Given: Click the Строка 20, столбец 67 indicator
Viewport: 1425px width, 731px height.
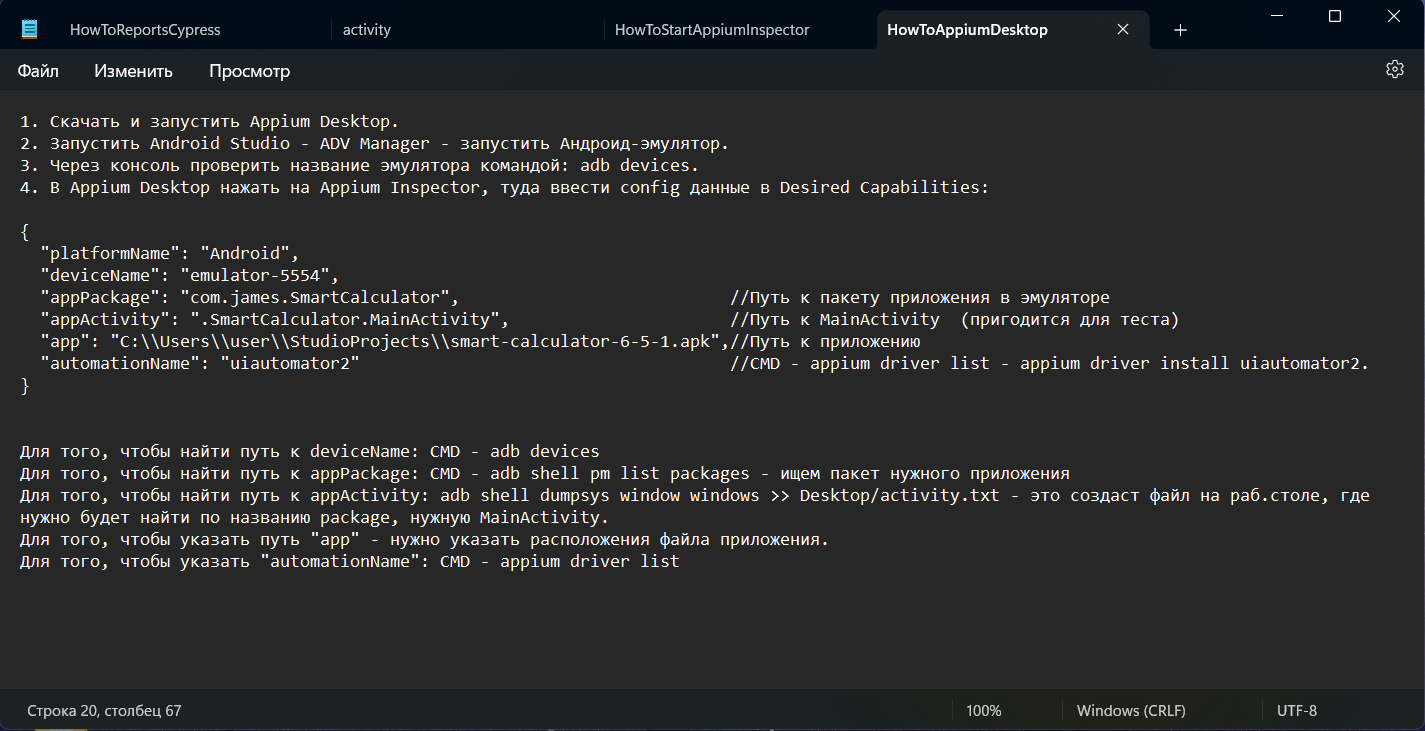Looking at the screenshot, I should click(x=104, y=711).
